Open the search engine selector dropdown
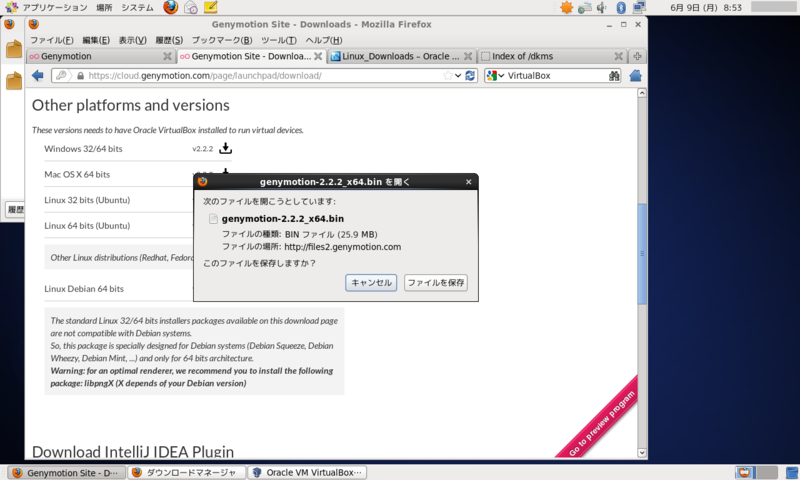Viewport: 800px width, 480px height. pyautogui.click(x=495, y=75)
